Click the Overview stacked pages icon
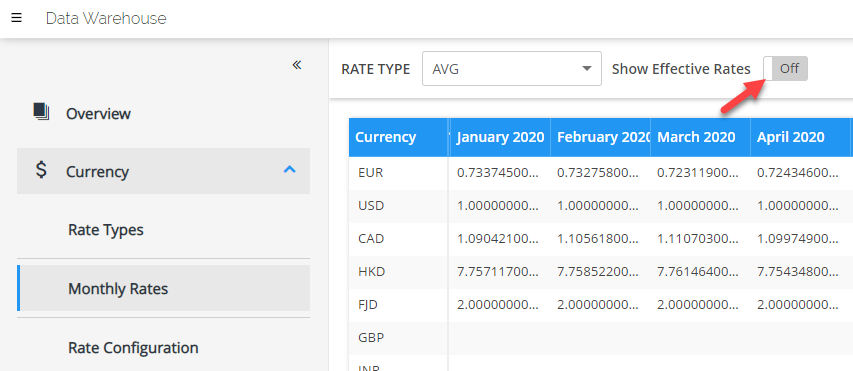The height and width of the screenshot is (371, 853). (x=41, y=112)
